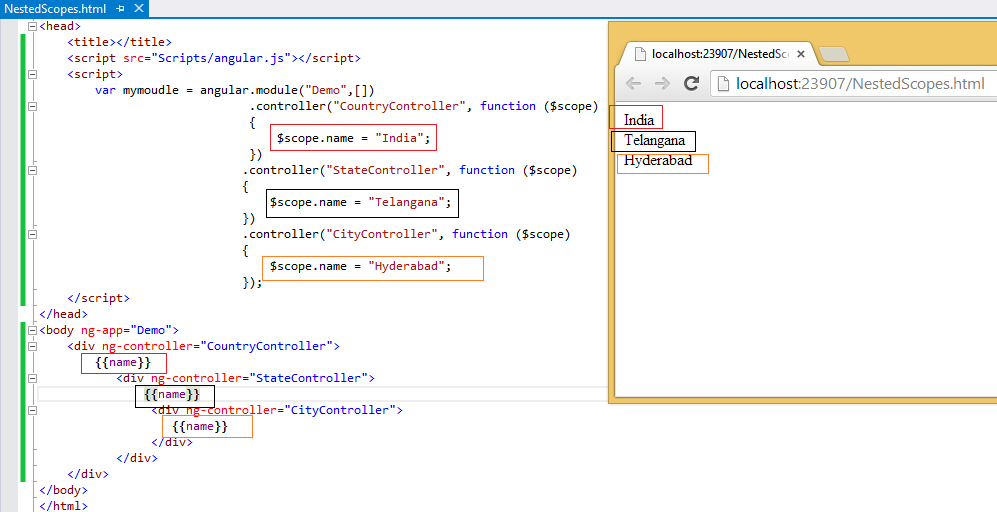Click the browser back arrow
Image resolution: width=997 pixels, height=512 pixels.
(x=633, y=83)
